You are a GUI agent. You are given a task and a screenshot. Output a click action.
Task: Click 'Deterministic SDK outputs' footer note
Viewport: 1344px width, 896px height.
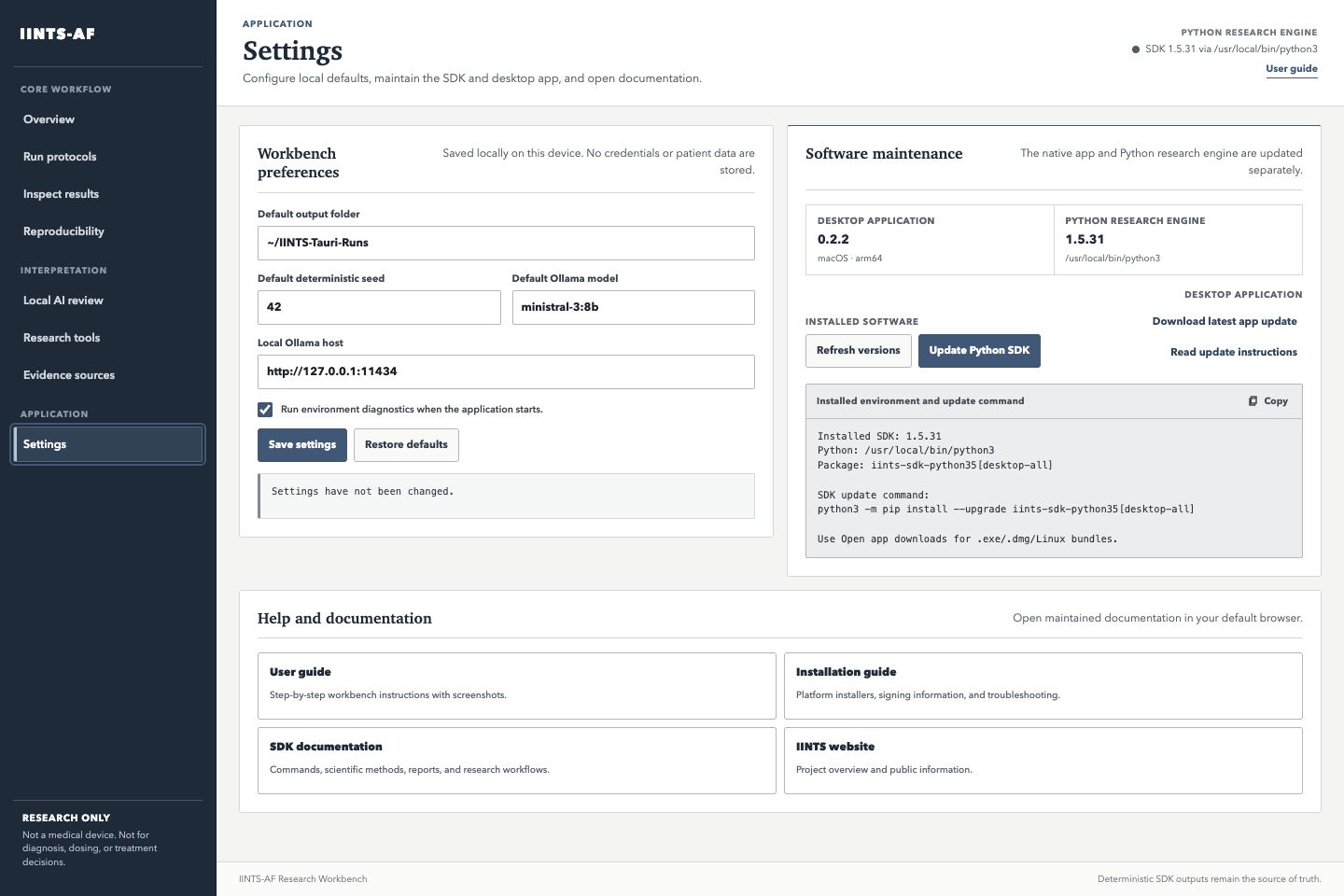click(1209, 879)
